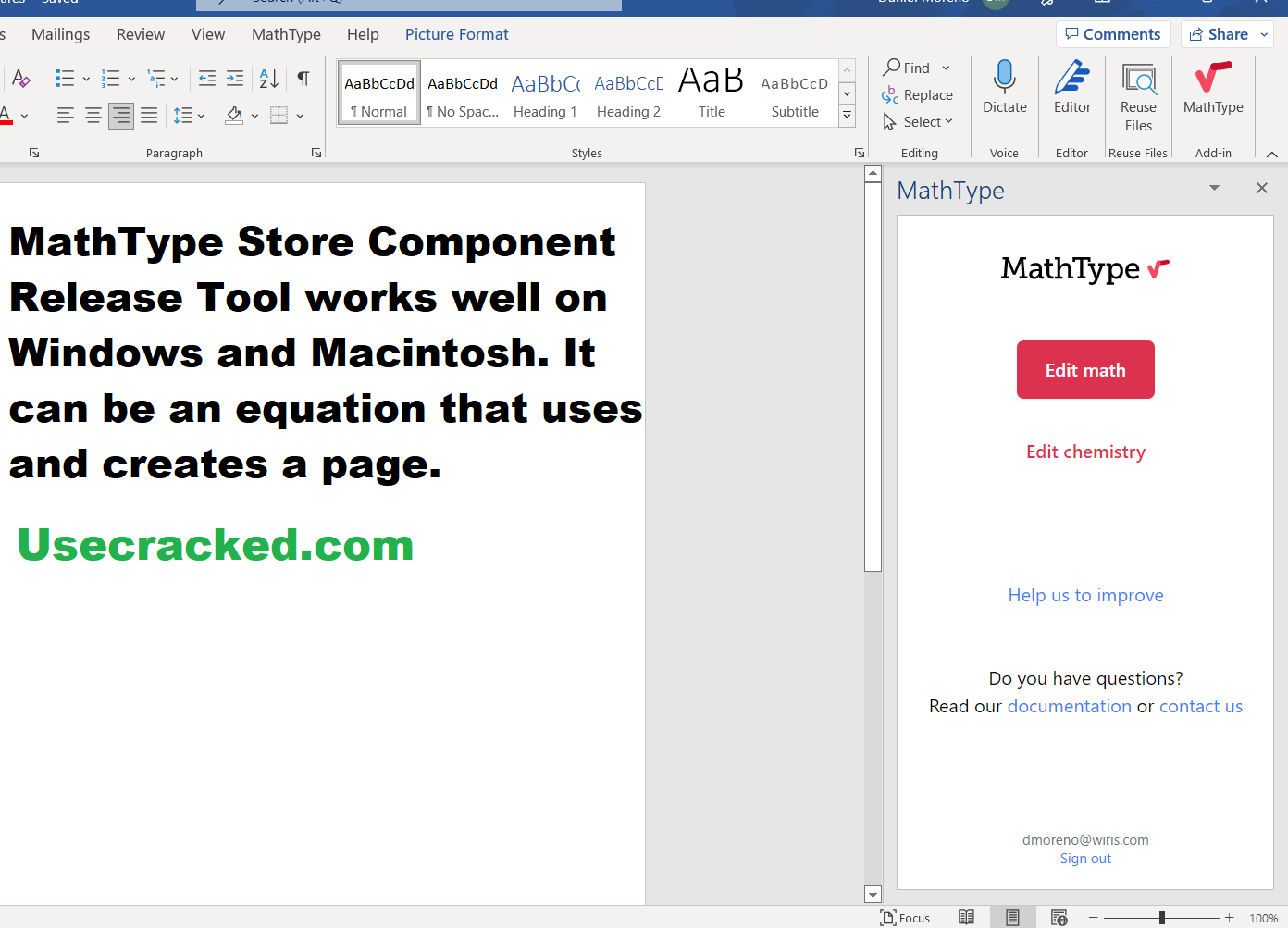This screenshot has width=1288, height=928.
Task: Start Dictate voice input
Action: 1004,88
